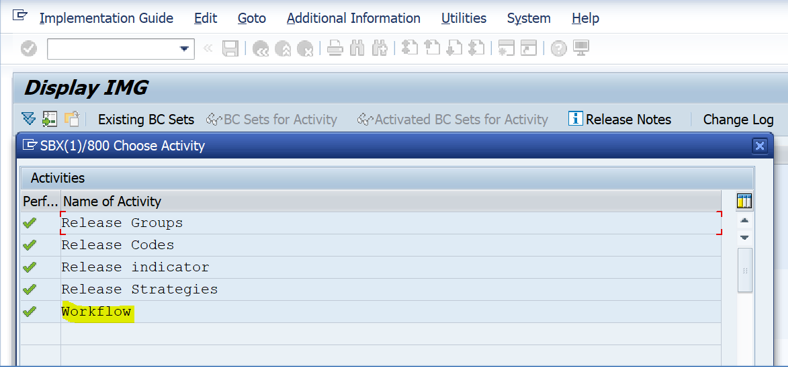Select the Release Strategies activity row
This screenshot has height=367, width=788.
391,289
